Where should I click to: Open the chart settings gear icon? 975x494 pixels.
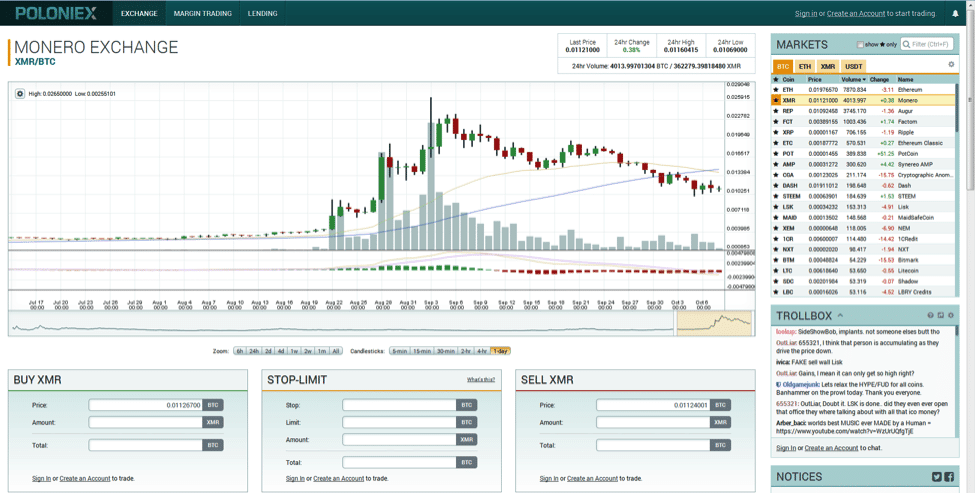[x=20, y=93]
